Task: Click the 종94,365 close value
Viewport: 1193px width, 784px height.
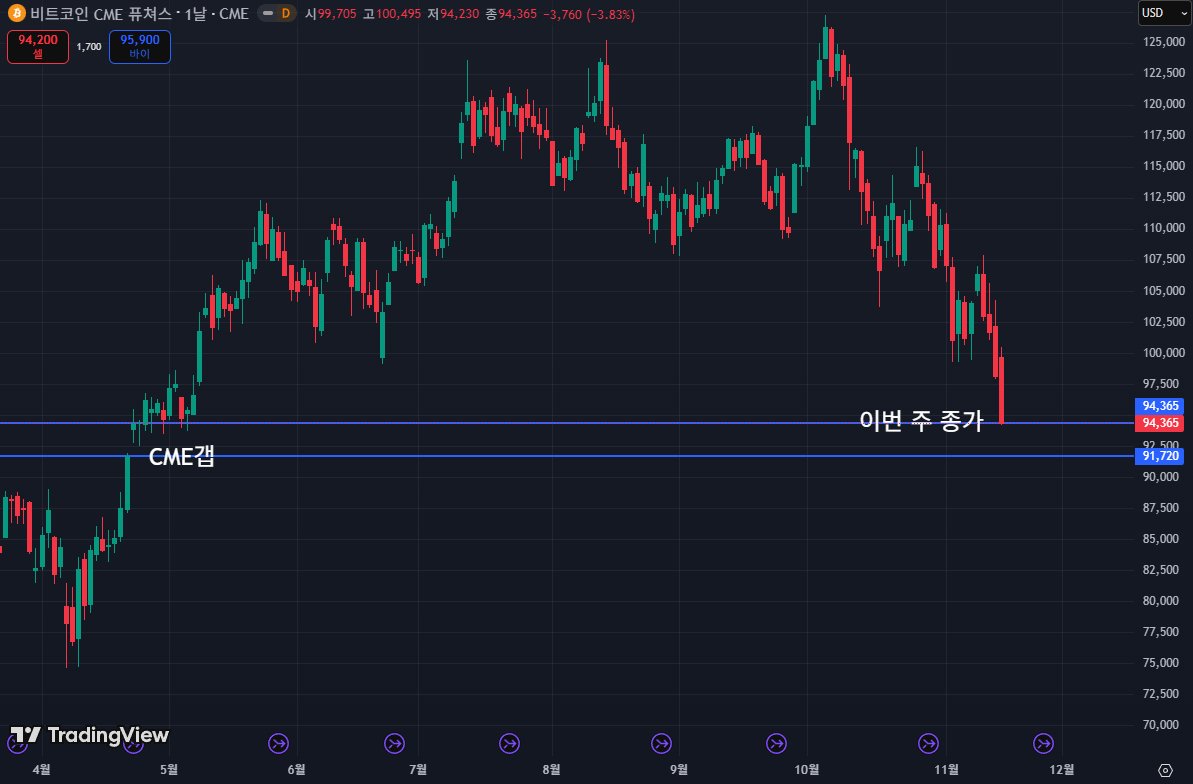Action: click(x=511, y=14)
